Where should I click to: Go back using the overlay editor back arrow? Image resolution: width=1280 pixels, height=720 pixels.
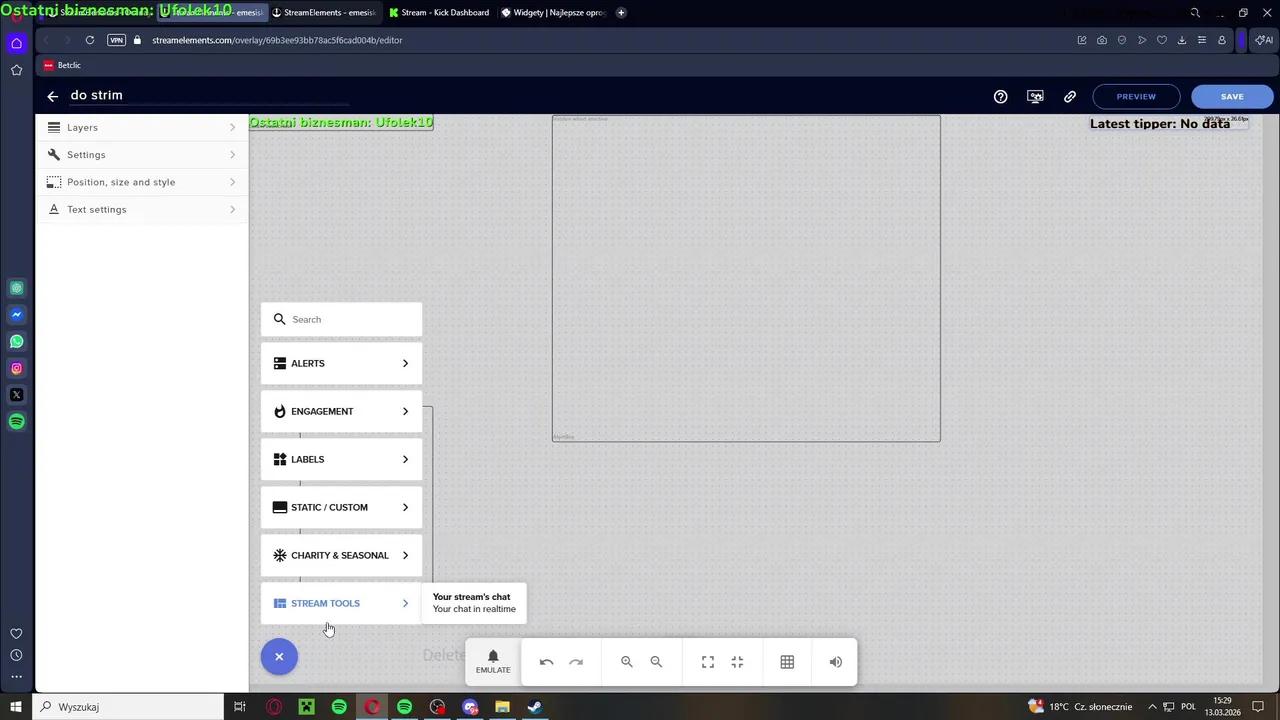point(53,96)
